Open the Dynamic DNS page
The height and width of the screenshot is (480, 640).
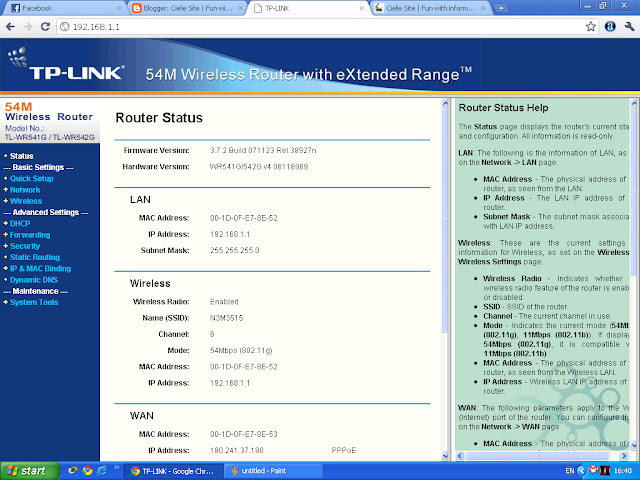click(34, 280)
